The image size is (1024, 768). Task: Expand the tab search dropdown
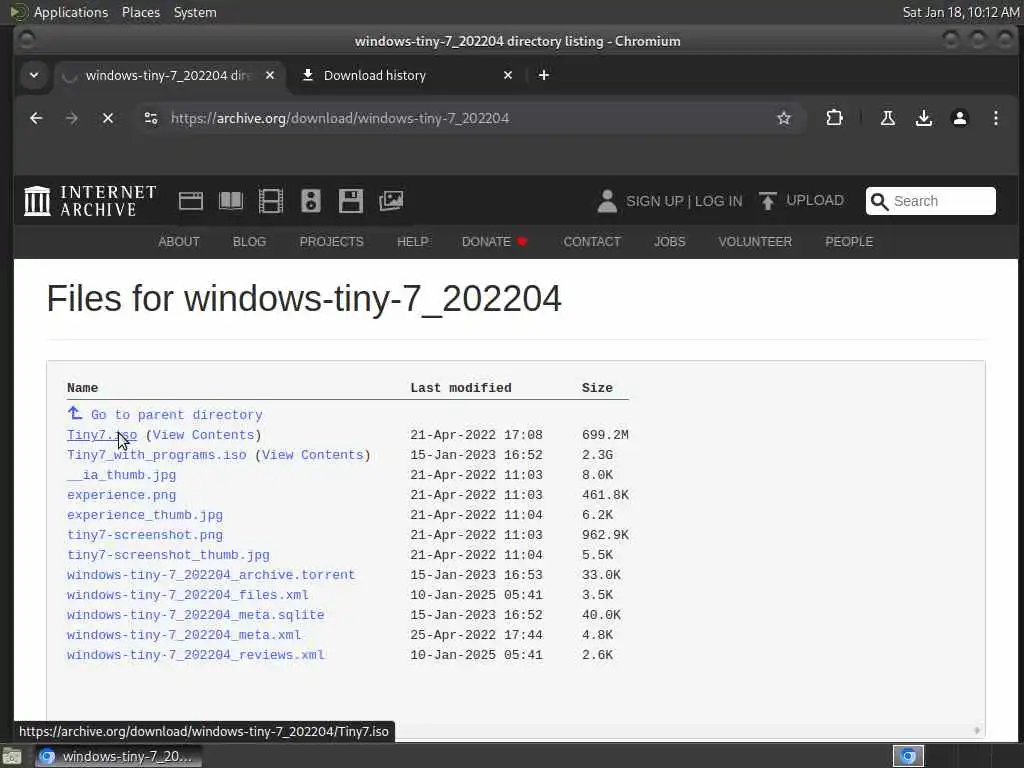pos(34,75)
